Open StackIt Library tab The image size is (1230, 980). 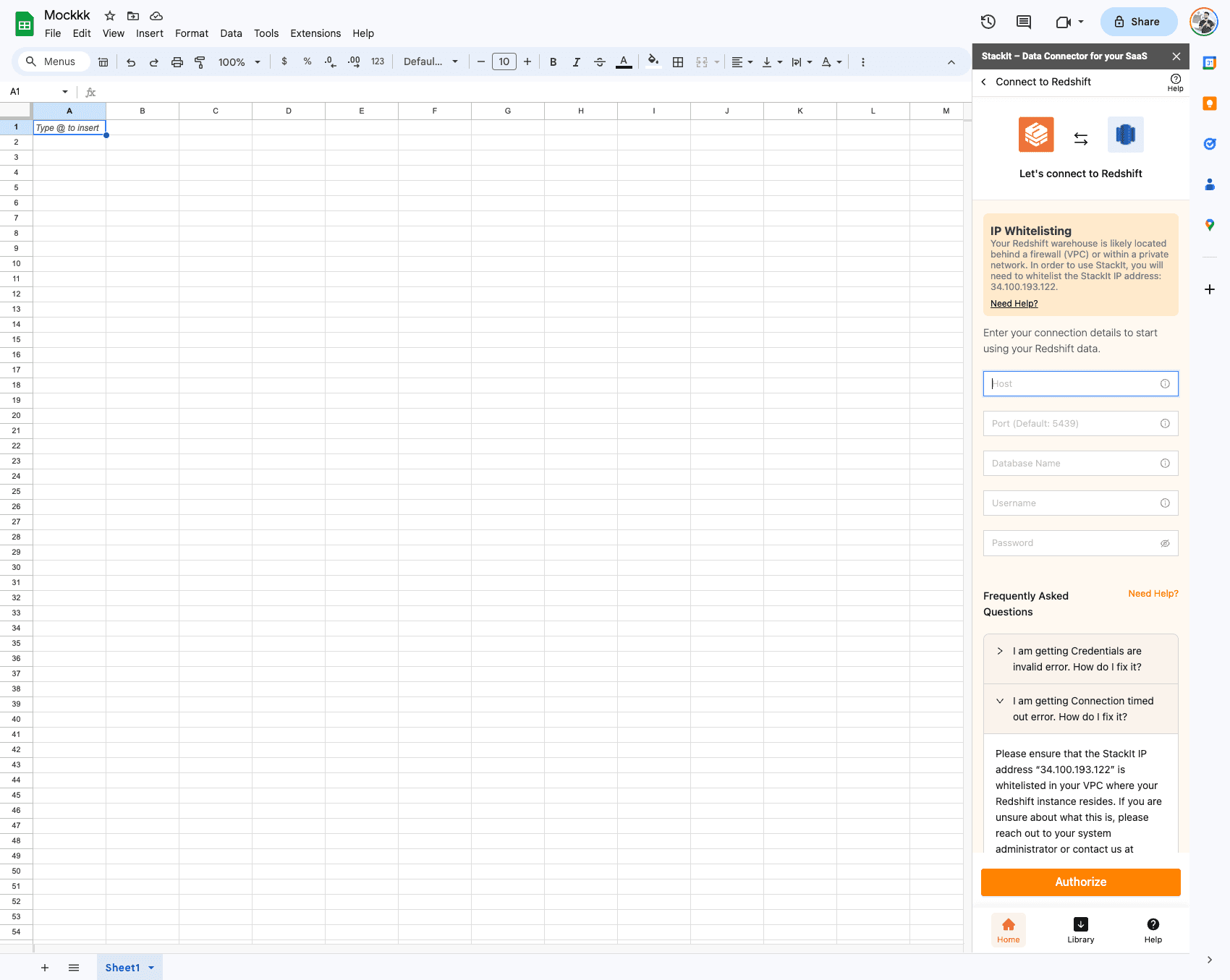(x=1081, y=930)
